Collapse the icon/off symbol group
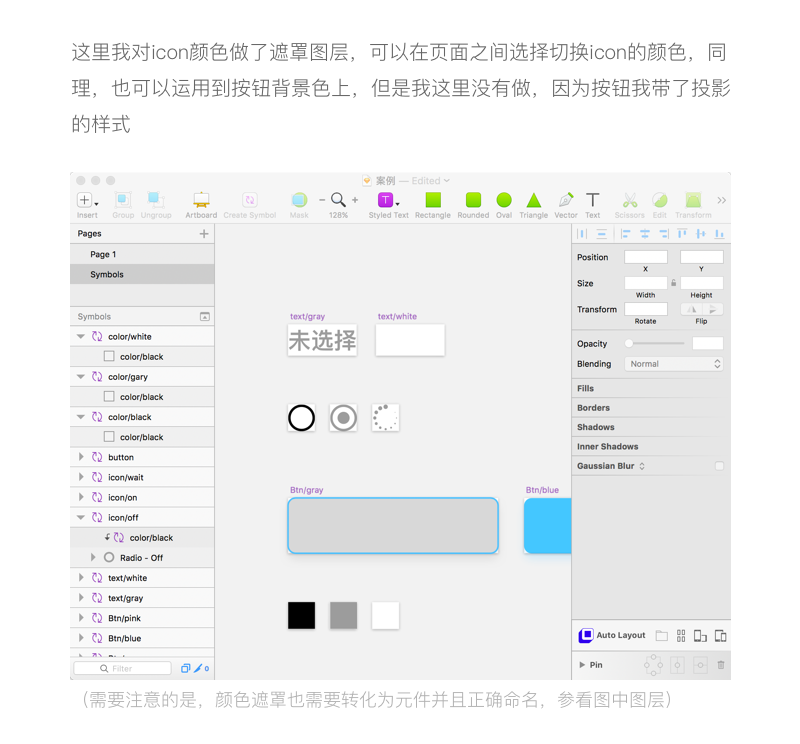 pos(81,517)
